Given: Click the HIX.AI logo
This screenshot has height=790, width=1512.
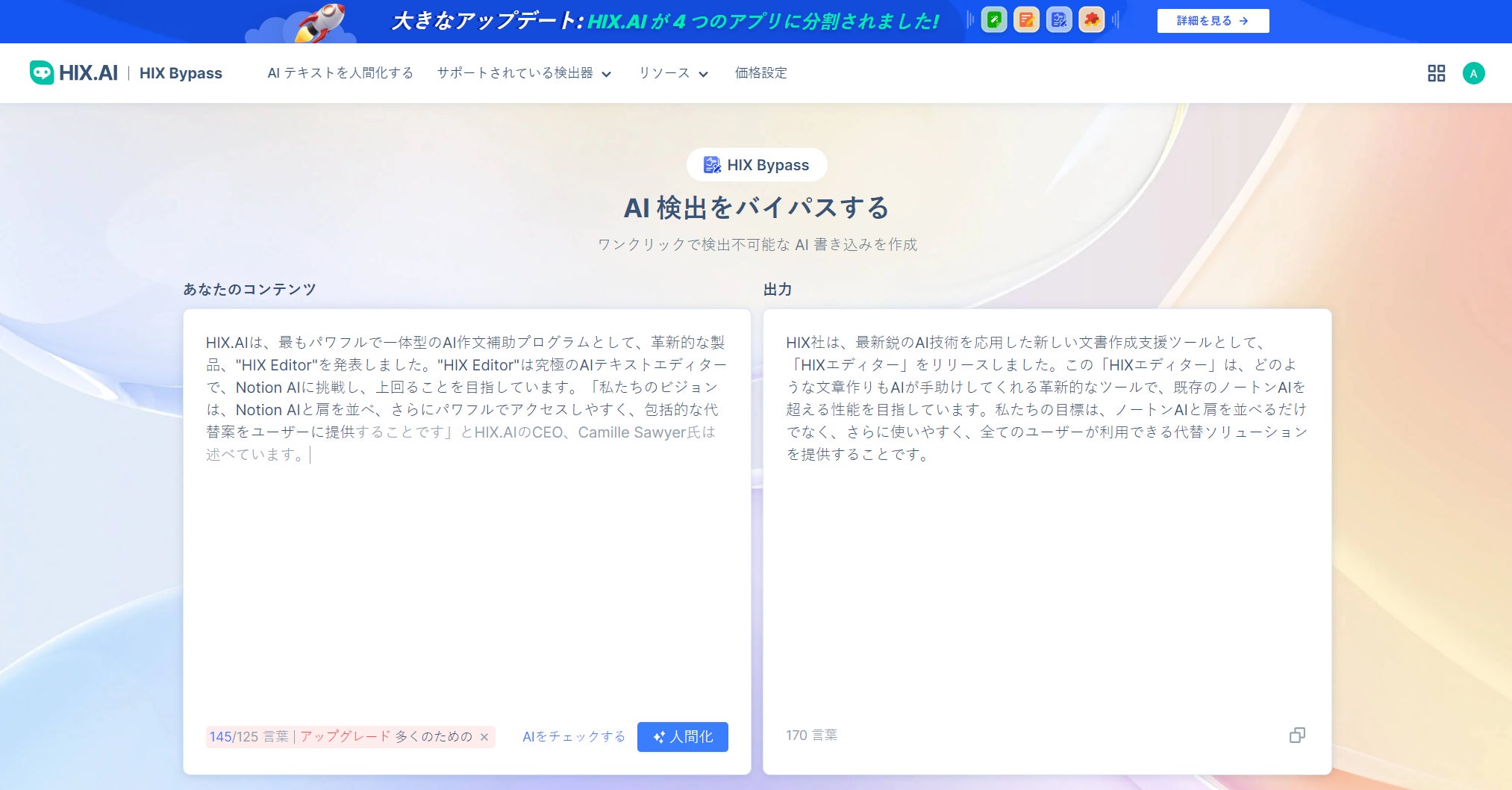Looking at the screenshot, I should [x=74, y=72].
